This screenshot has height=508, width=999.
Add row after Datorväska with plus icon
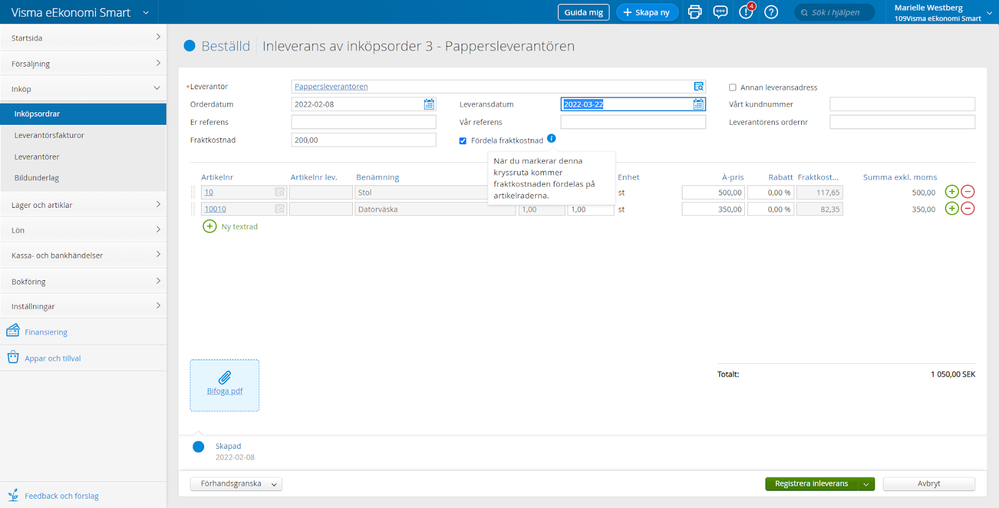coord(952,209)
